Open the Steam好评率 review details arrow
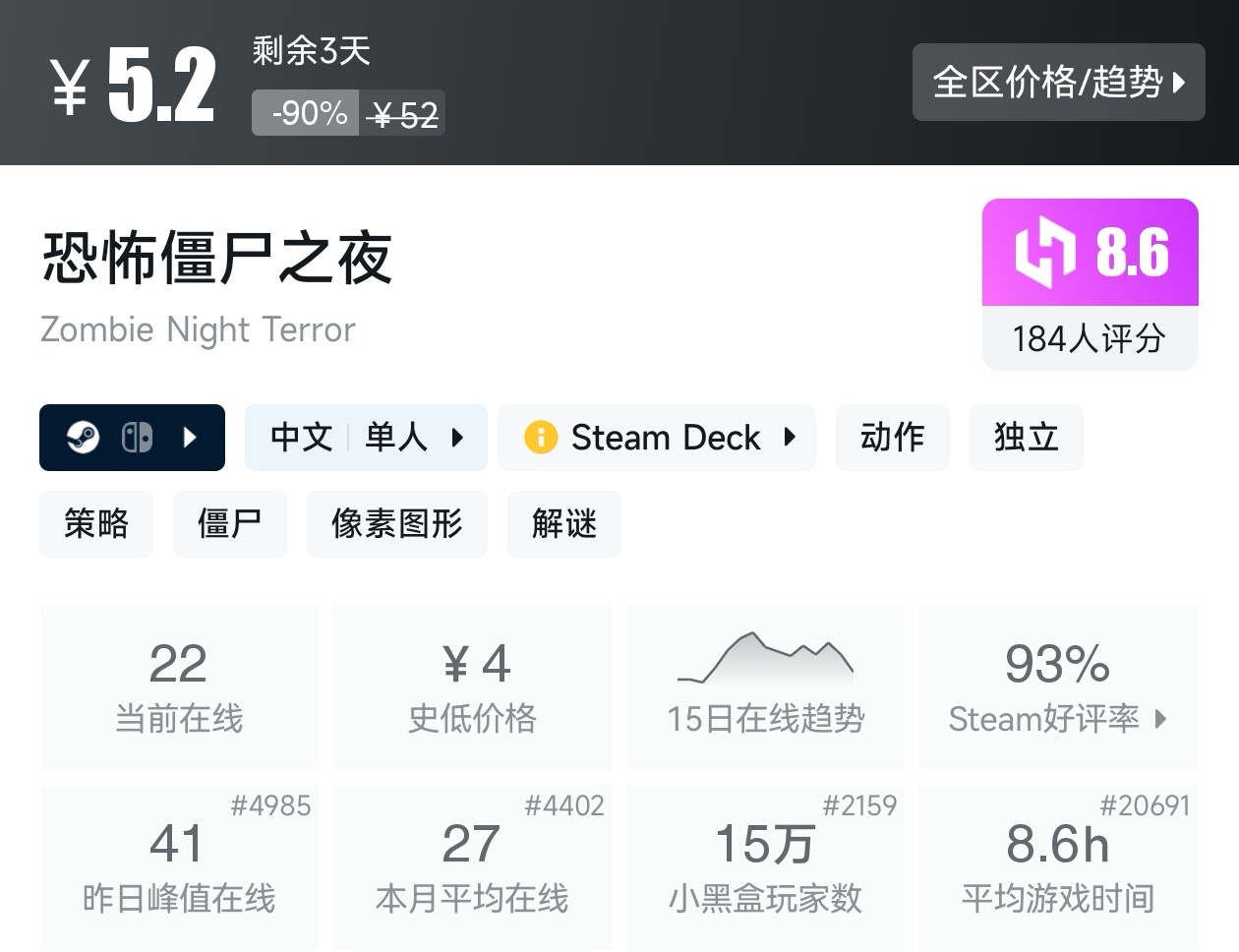Image resolution: width=1239 pixels, height=952 pixels. pos(1161,719)
